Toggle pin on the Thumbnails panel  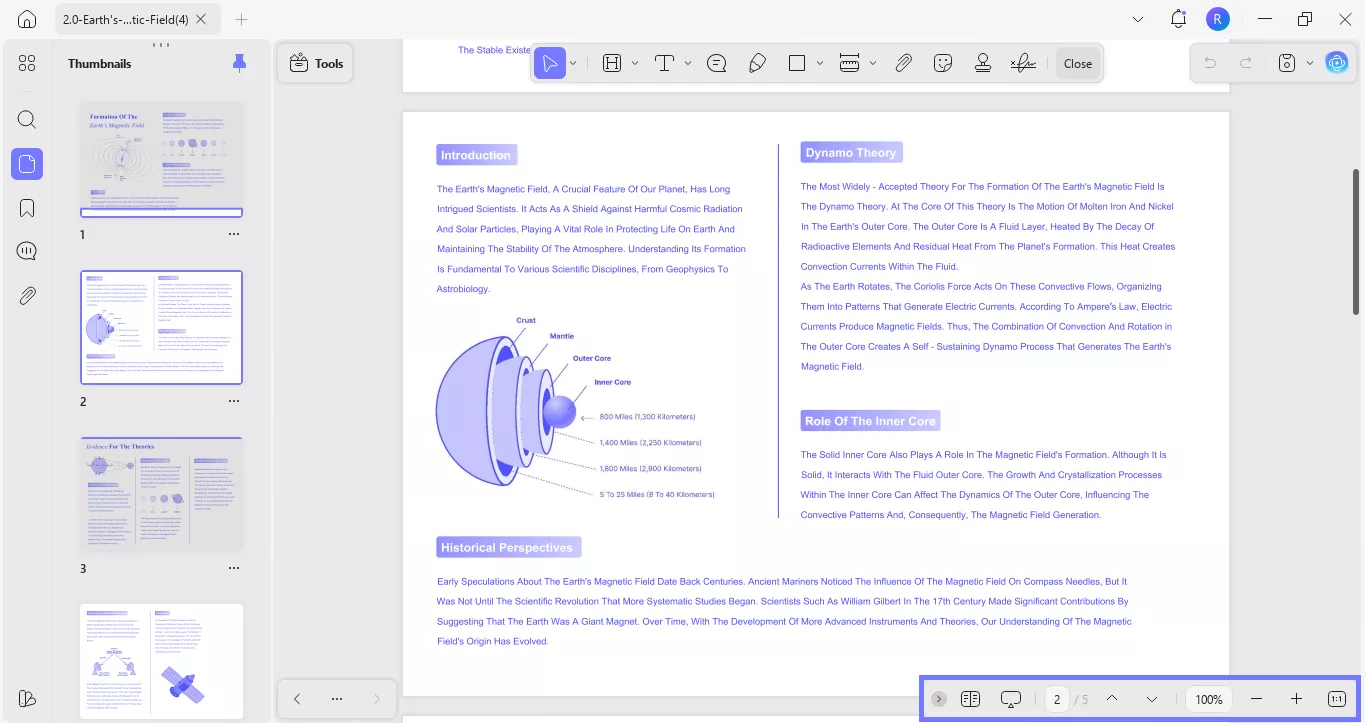click(x=239, y=63)
